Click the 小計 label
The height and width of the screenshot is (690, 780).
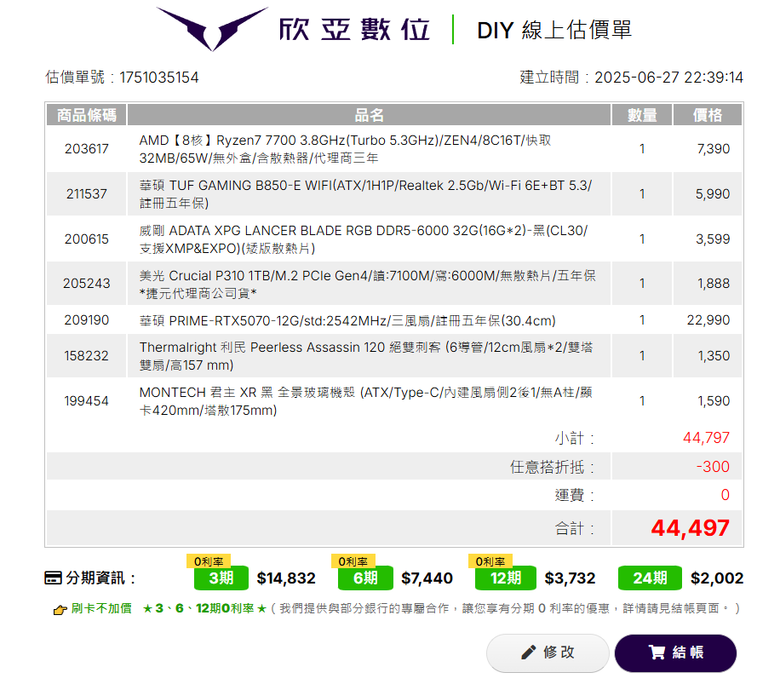(x=575, y=438)
